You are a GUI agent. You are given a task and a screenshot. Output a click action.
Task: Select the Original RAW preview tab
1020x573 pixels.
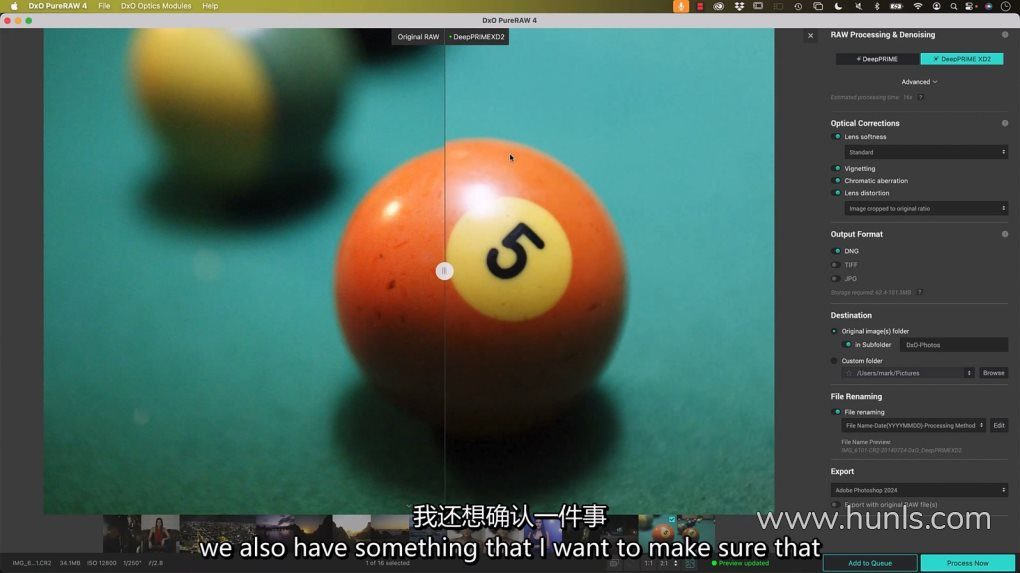click(418, 37)
